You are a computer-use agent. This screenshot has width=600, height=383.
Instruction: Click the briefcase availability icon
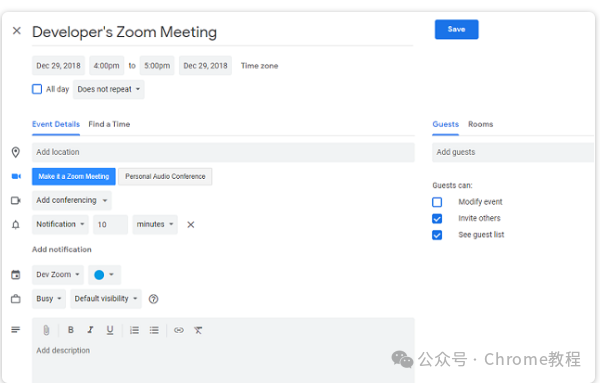(16, 299)
